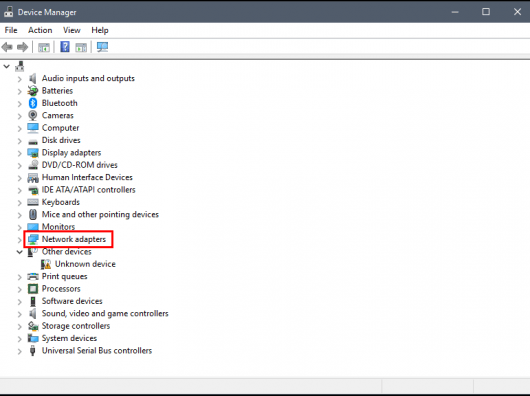Click the Print queues printer icon
This screenshot has width=530, height=396.
click(x=33, y=276)
